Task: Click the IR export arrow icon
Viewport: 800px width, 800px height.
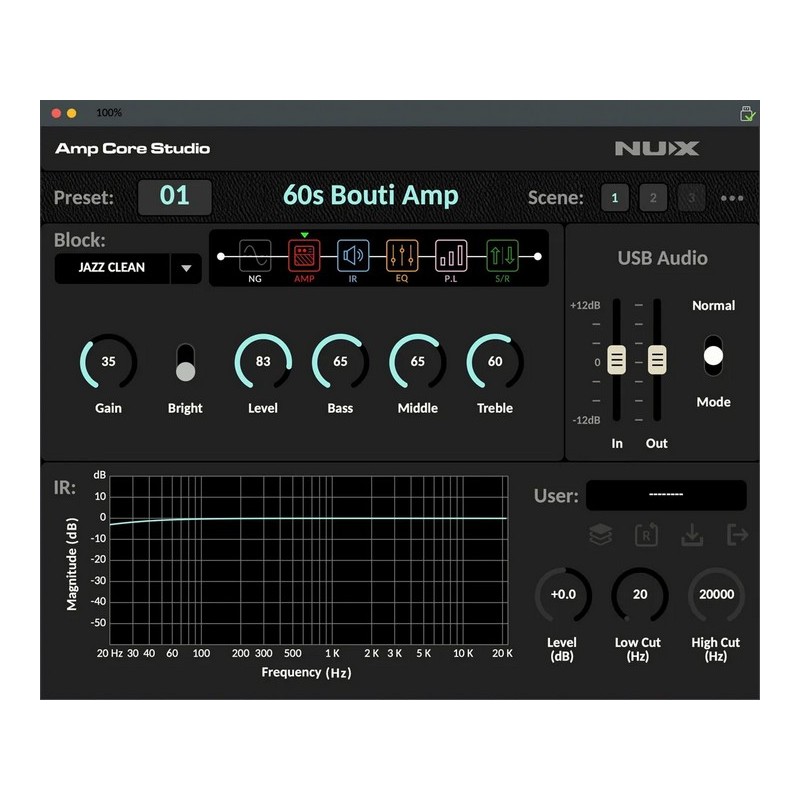Action: coord(737,535)
